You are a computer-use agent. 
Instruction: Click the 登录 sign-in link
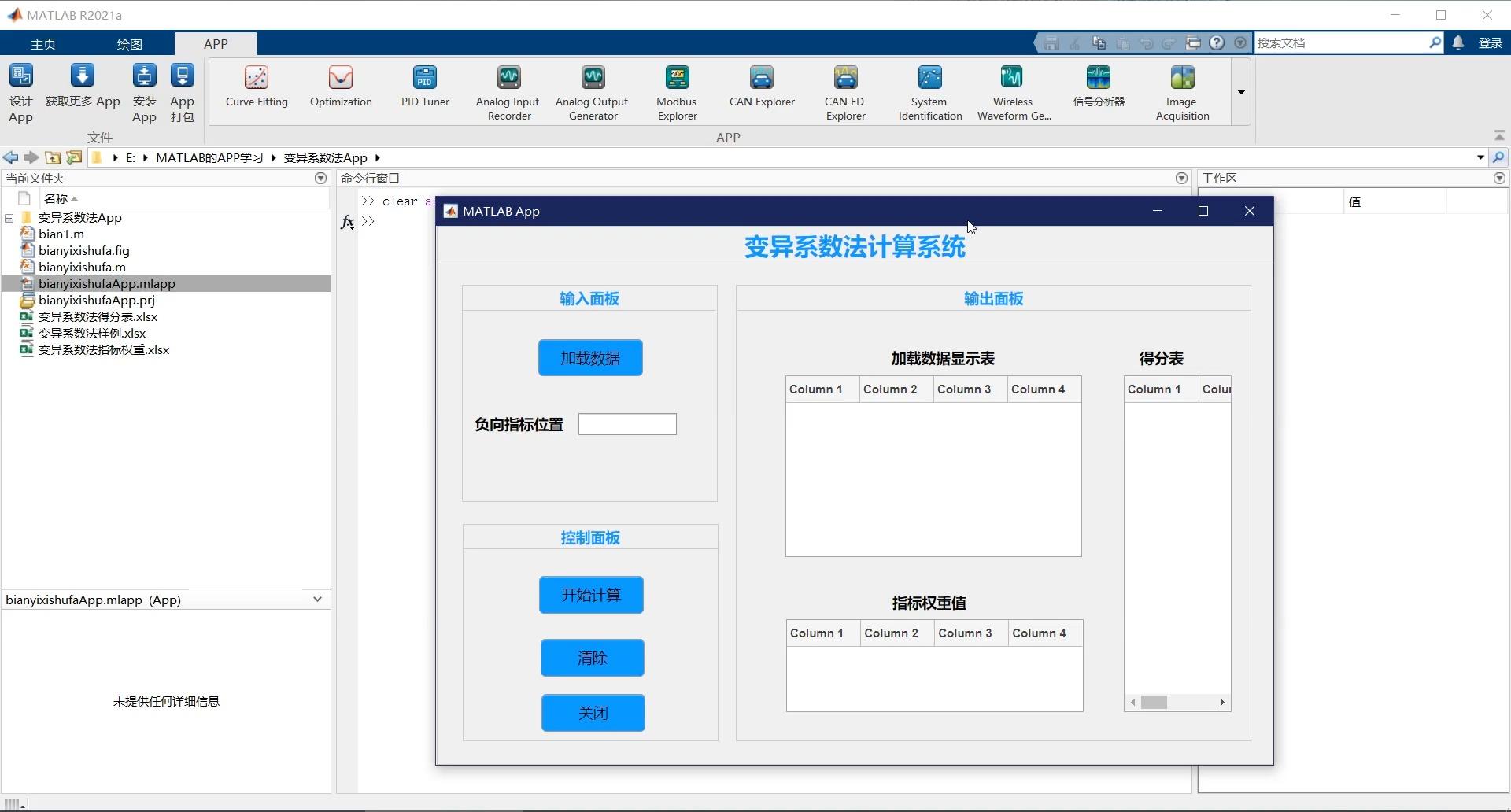[1491, 43]
